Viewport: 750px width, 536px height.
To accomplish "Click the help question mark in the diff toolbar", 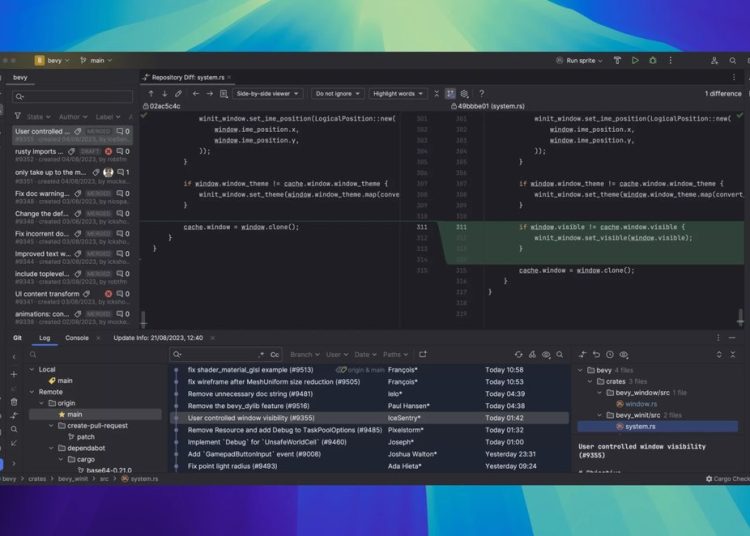I will pyautogui.click(x=481, y=93).
